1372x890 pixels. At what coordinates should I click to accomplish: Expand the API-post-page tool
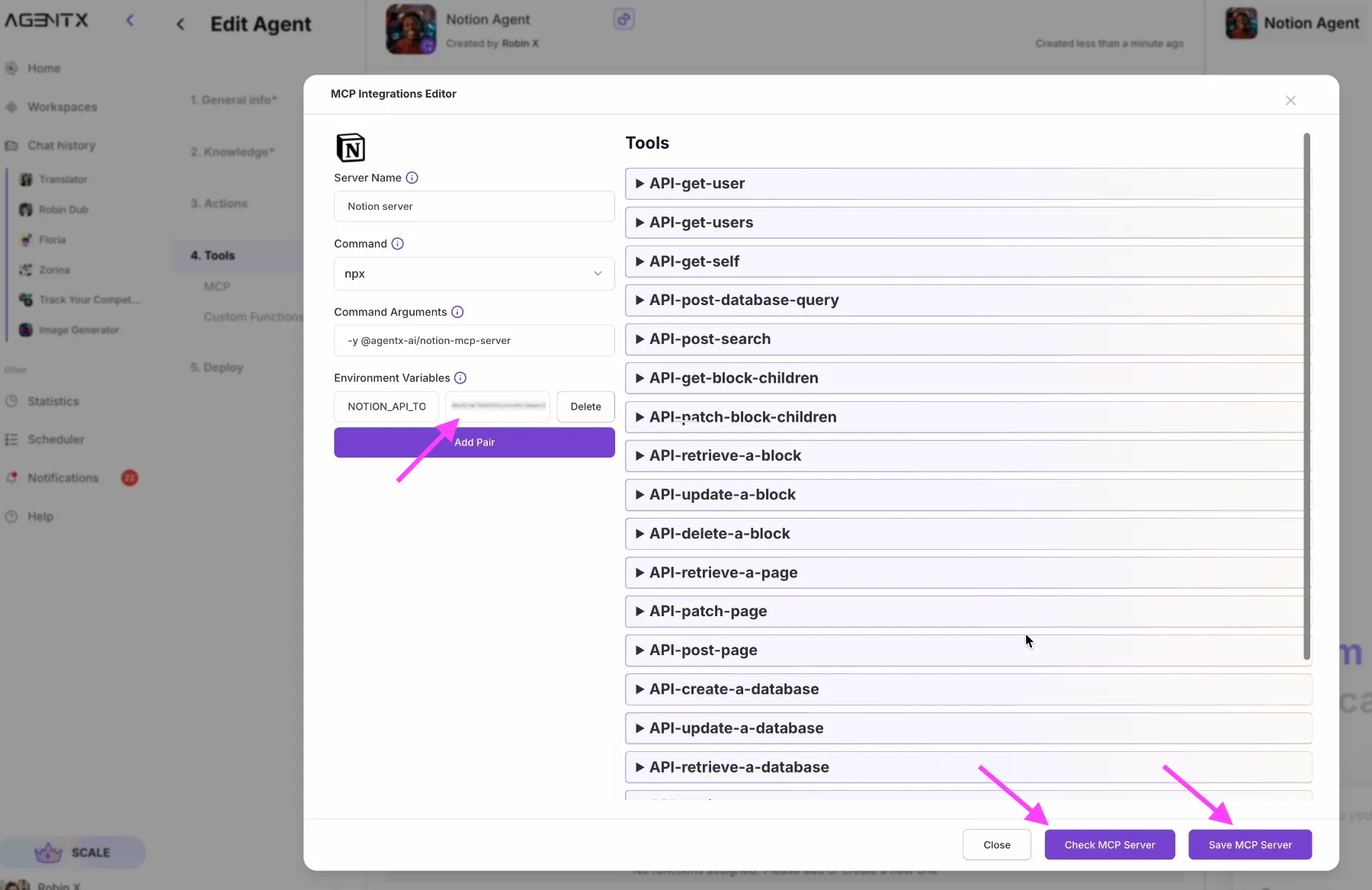tap(968, 651)
